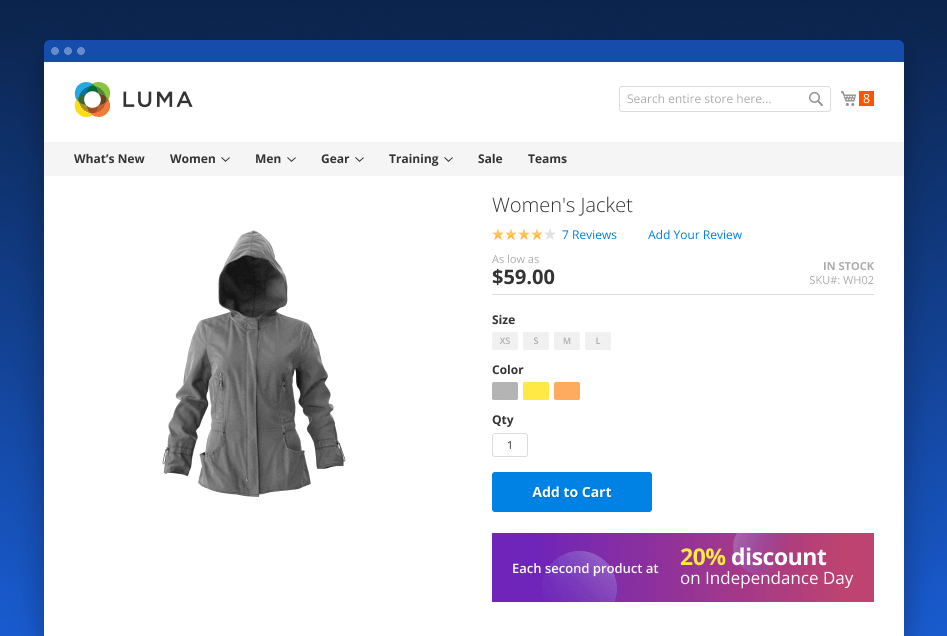Click the orange cart item counter badge

[866, 99]
